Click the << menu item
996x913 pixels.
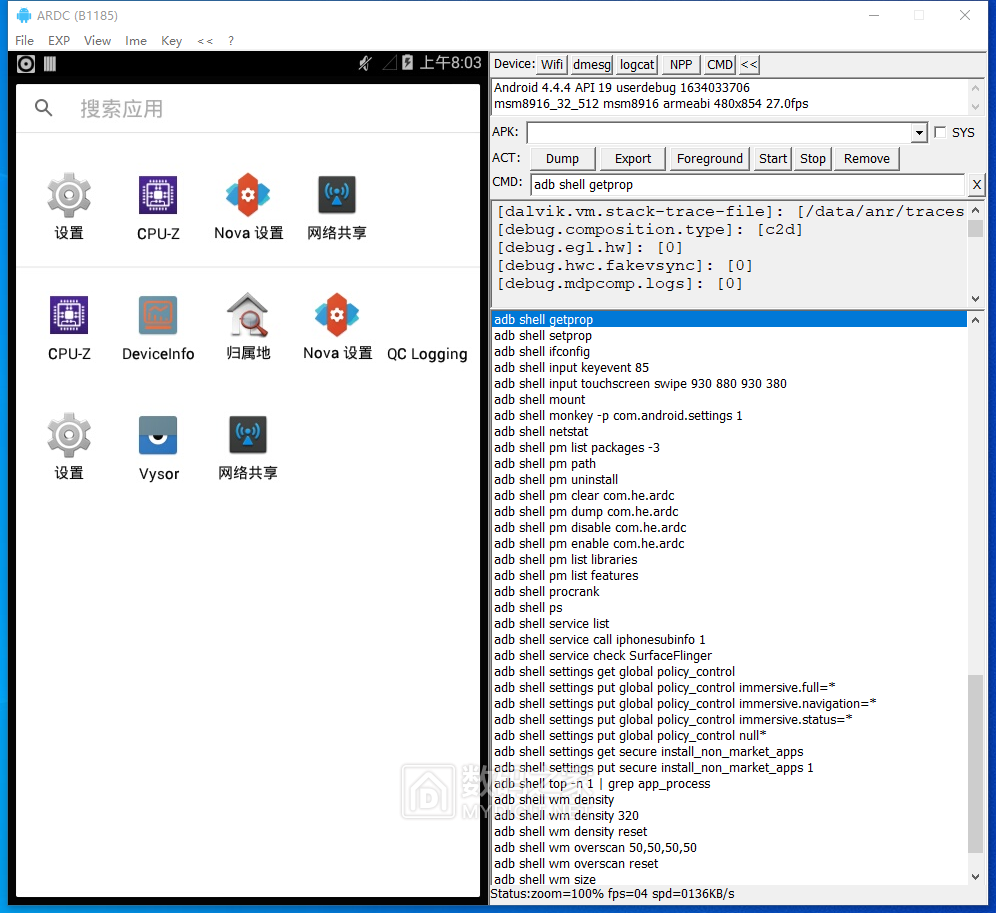[205, 41]
